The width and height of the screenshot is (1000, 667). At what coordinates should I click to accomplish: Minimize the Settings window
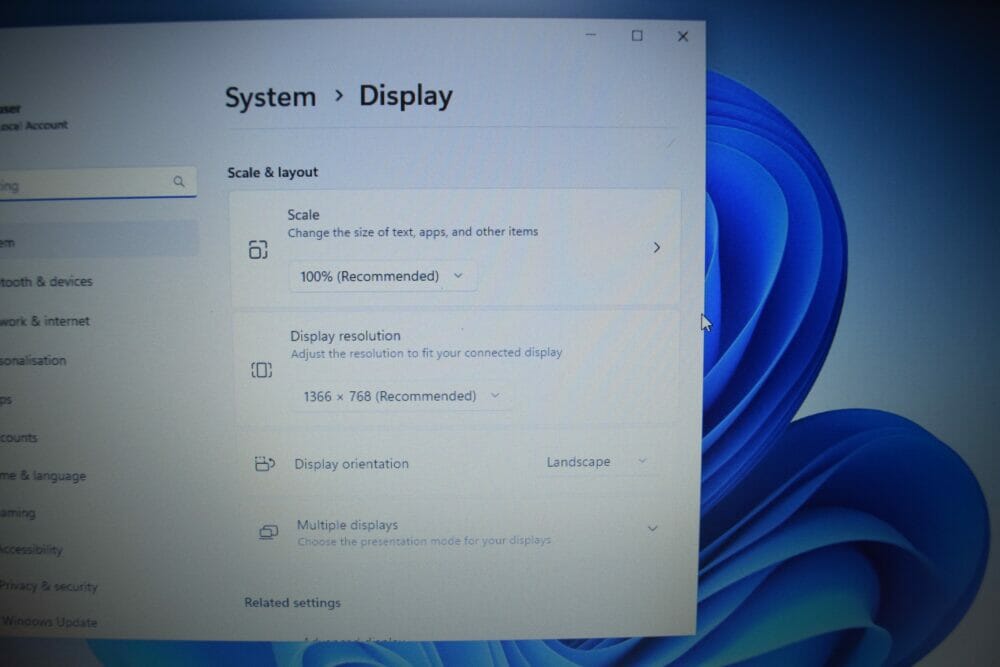pos(591,35)
